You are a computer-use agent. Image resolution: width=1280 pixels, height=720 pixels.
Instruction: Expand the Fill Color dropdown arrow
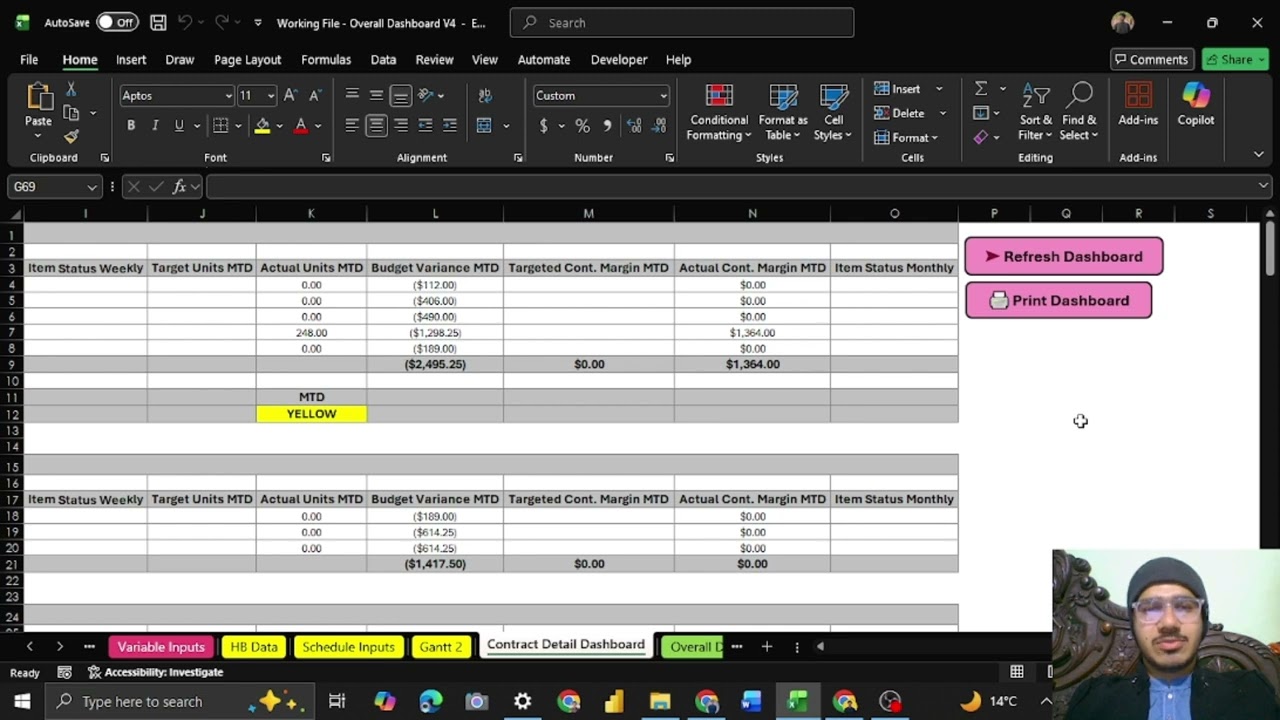pos(279,125)
